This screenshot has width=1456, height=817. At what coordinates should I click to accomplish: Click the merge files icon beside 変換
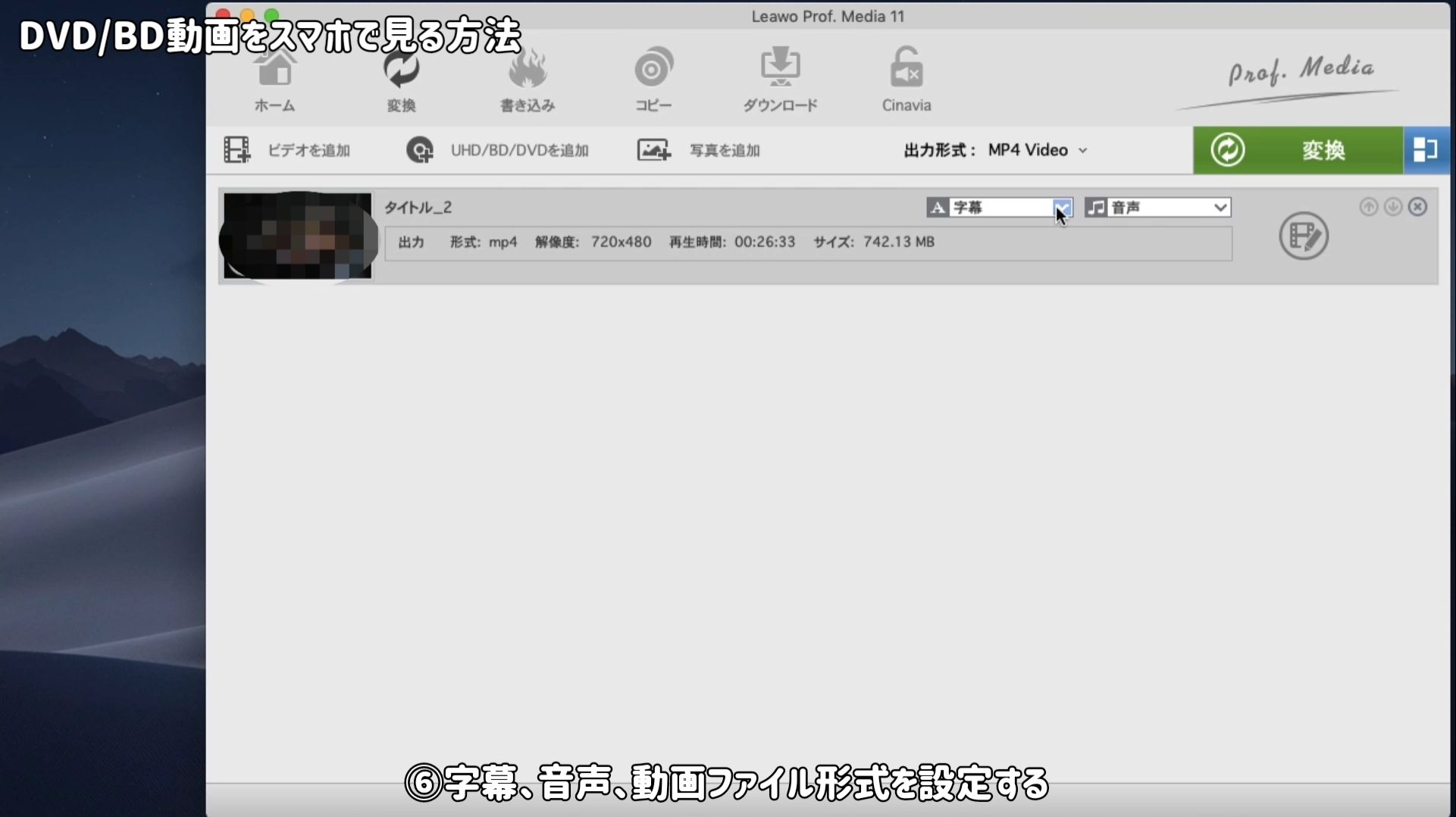click(x=1426, y=150)
